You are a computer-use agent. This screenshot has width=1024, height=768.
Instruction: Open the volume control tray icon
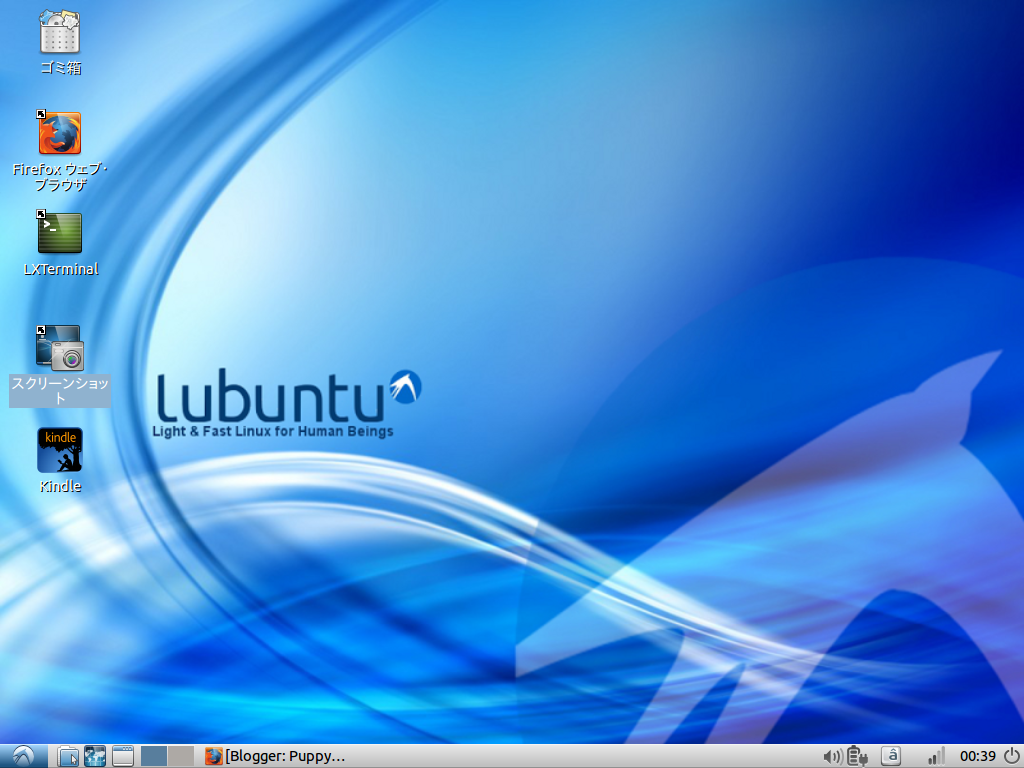pyautogui.click(x=833, y=756)
